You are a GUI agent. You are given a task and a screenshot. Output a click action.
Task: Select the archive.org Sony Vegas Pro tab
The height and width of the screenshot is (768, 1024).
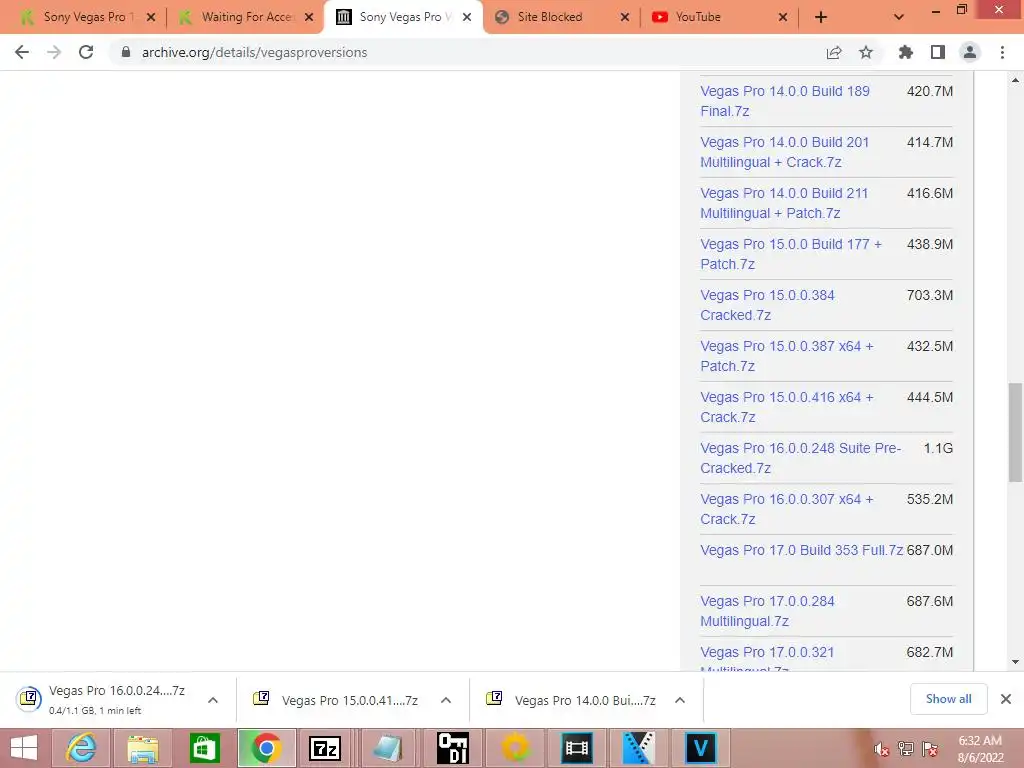click(x=403, y=17)
